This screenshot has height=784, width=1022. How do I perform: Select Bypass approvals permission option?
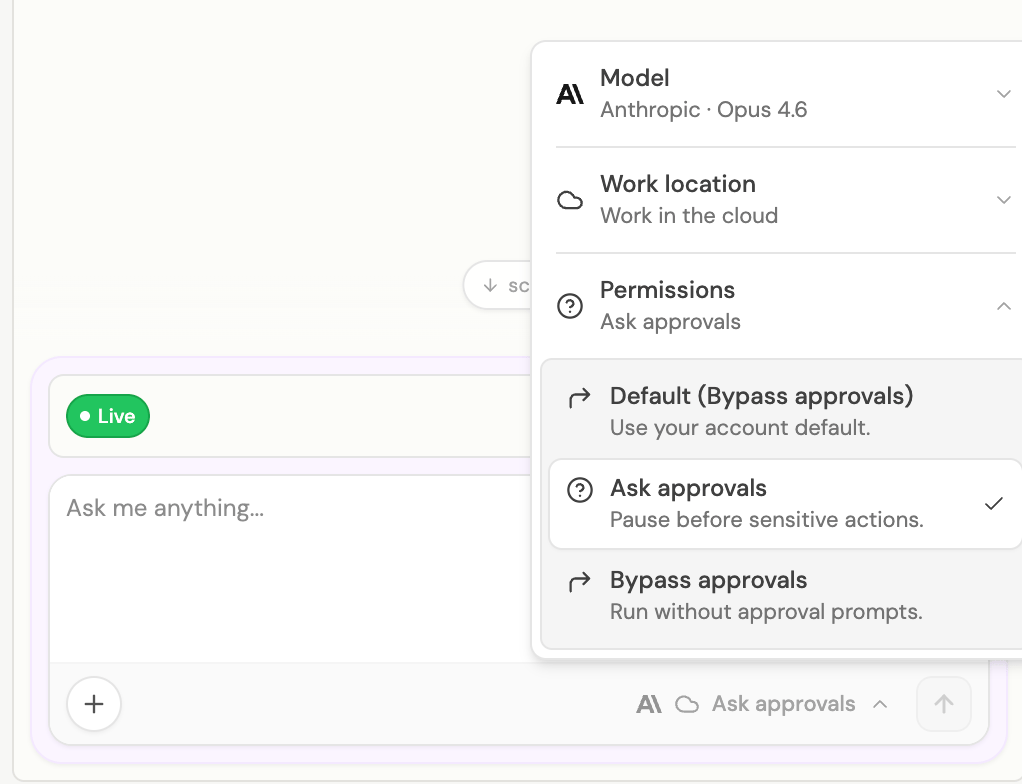[785, 596]
